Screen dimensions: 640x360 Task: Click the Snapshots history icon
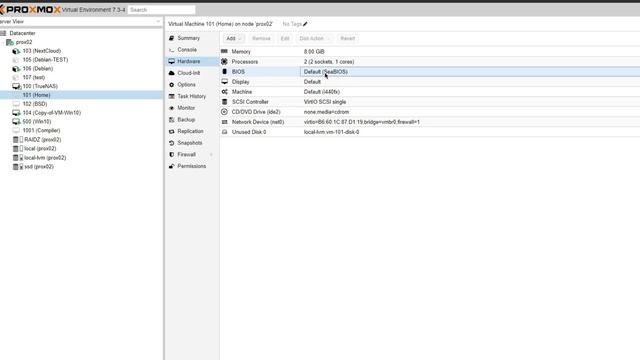pos(171,143)
